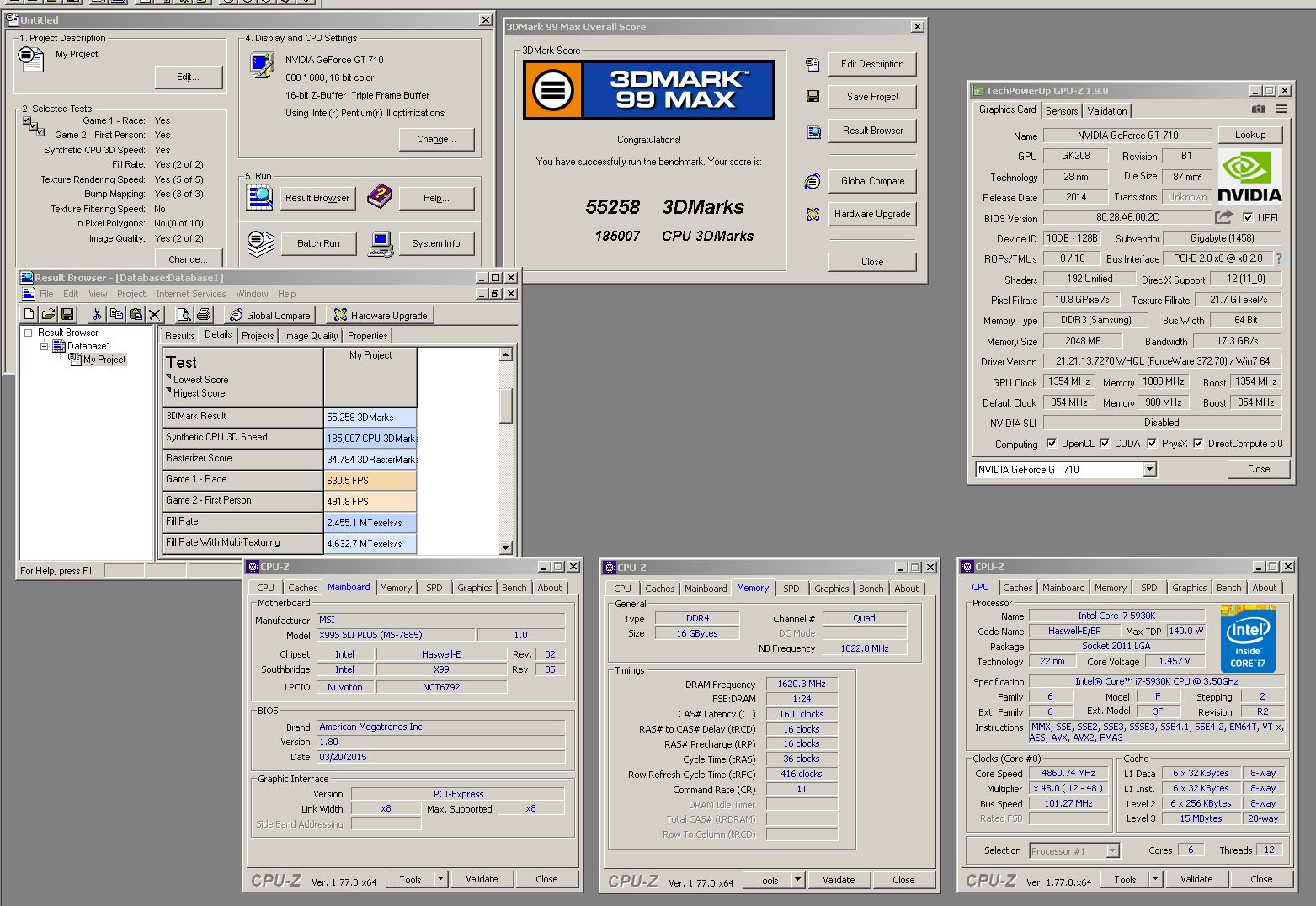Click Edit Description icon in score window
The image size is (1316, 906).
click(813, 64)
